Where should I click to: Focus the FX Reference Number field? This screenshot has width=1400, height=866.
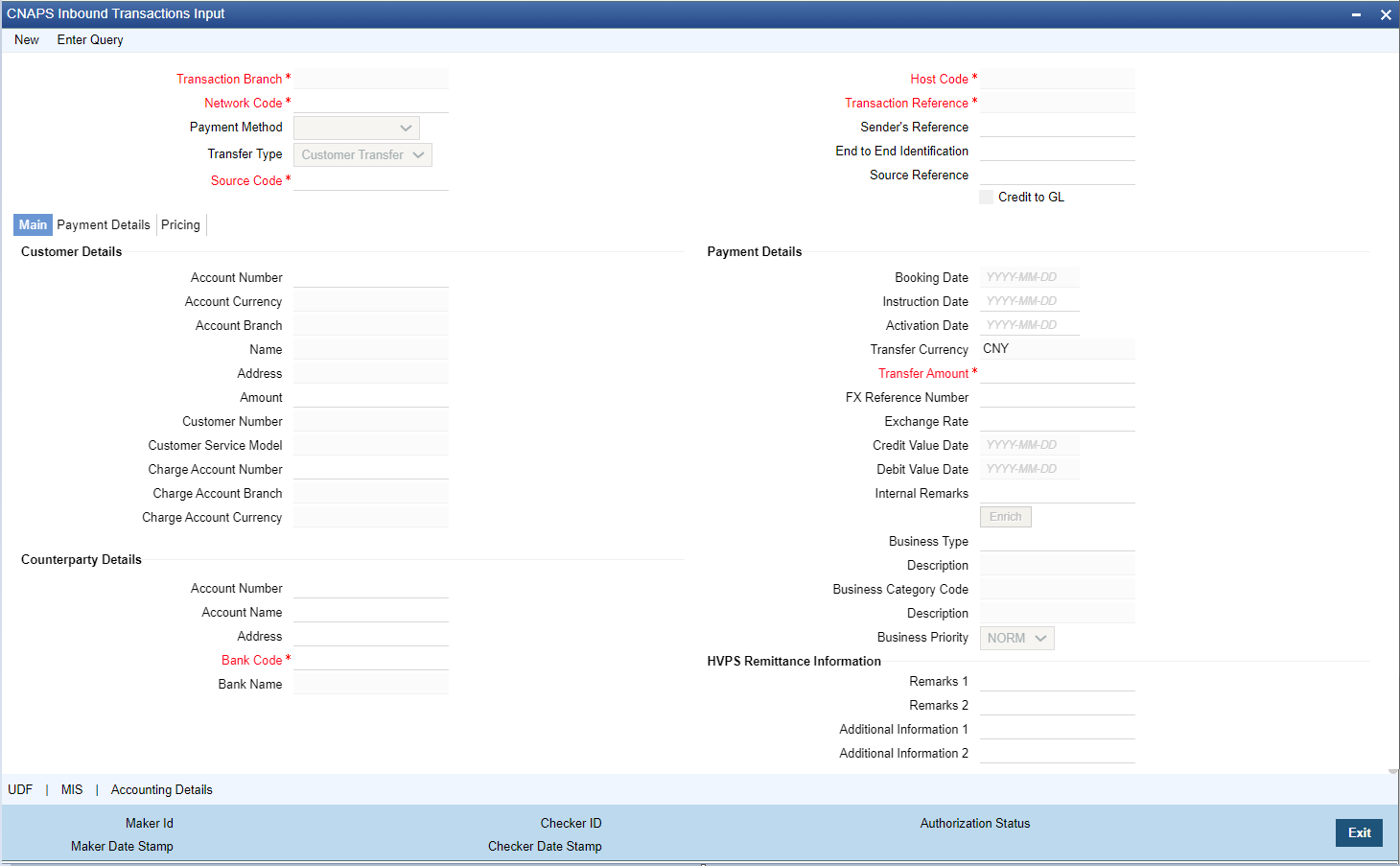click(x=1058, y=397)
